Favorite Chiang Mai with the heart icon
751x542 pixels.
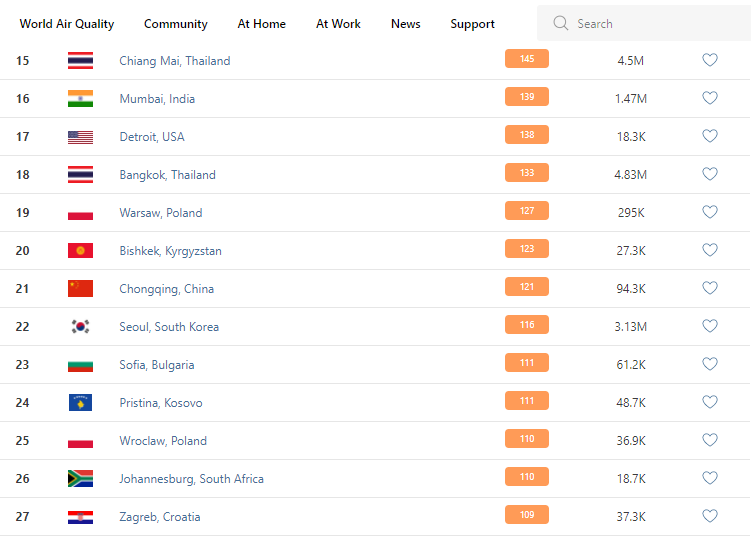point(710,60)
